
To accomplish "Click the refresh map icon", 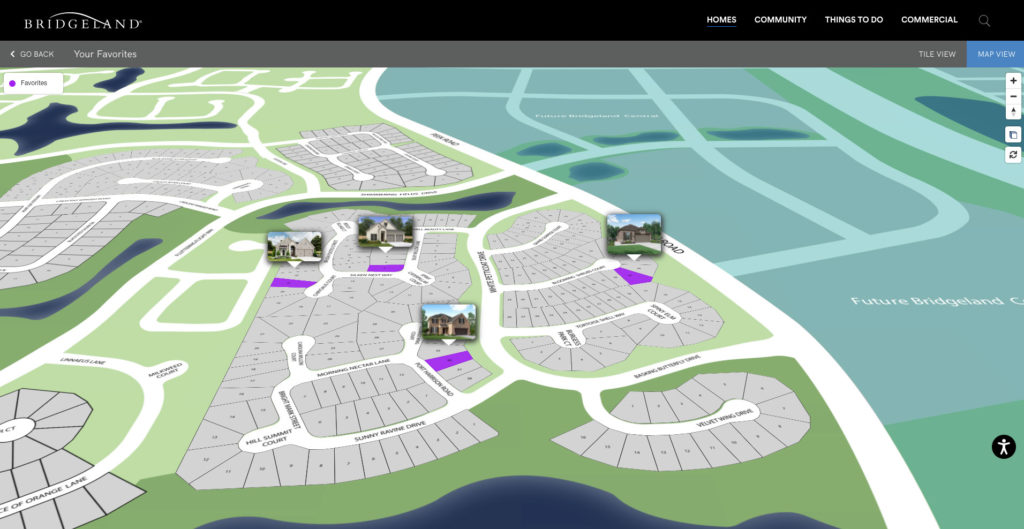I will click(1013, 155).
